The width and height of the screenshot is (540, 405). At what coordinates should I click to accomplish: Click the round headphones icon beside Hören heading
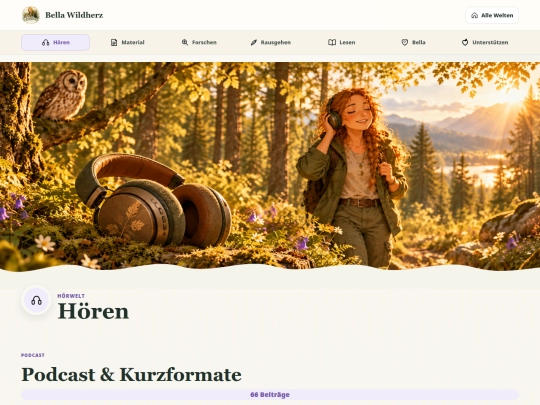[37, 300]
